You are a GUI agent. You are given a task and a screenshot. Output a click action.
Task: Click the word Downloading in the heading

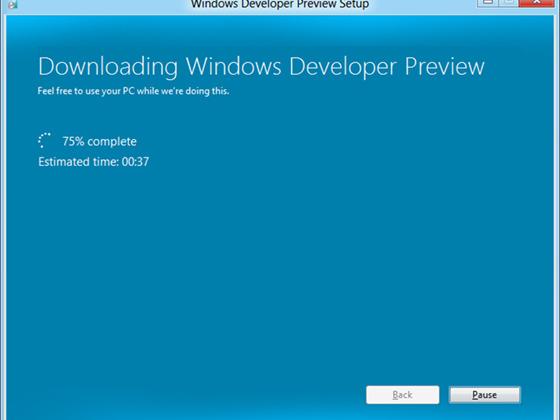[108, 67]
